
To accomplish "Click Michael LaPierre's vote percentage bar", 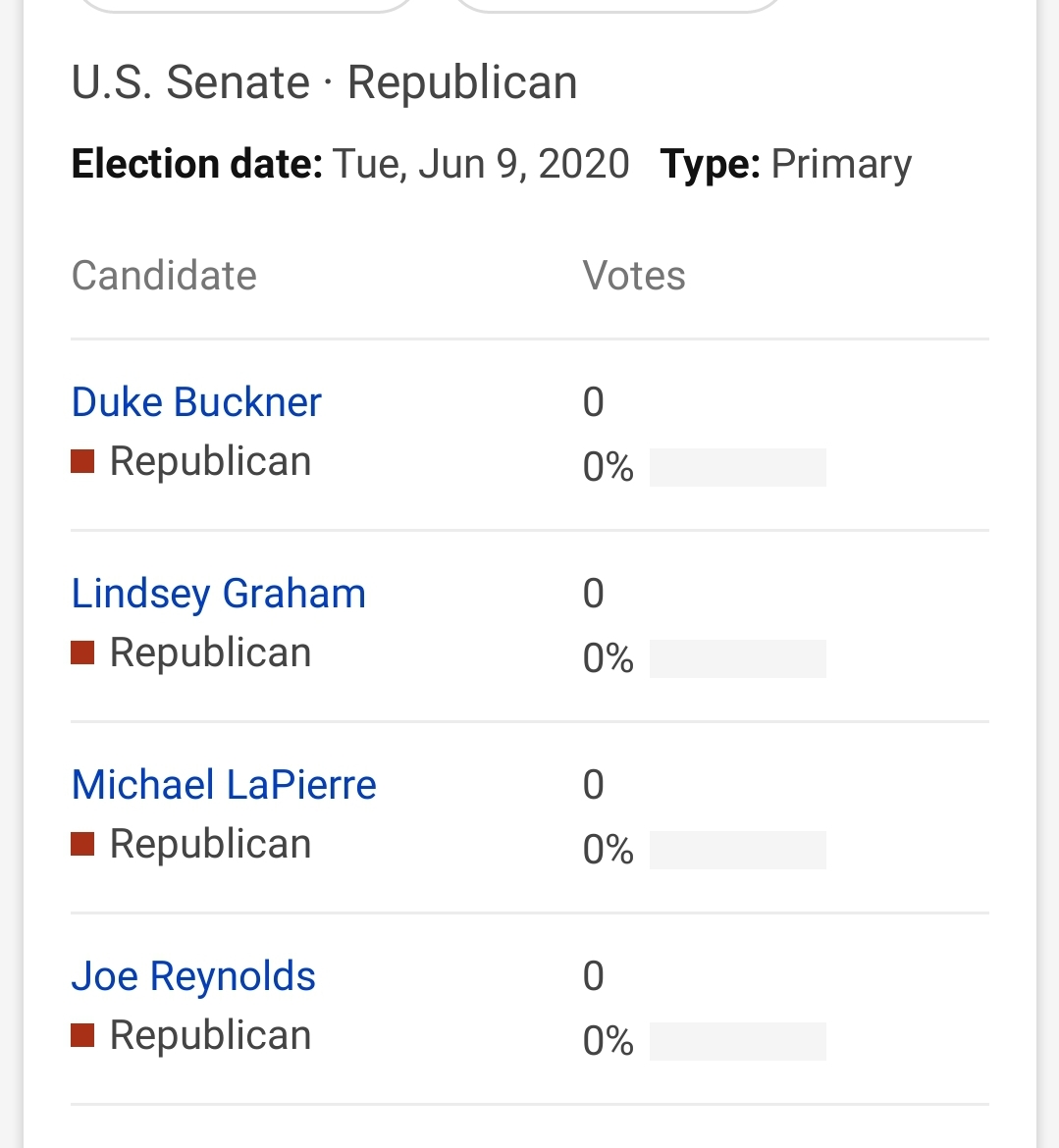I will 737,850.
